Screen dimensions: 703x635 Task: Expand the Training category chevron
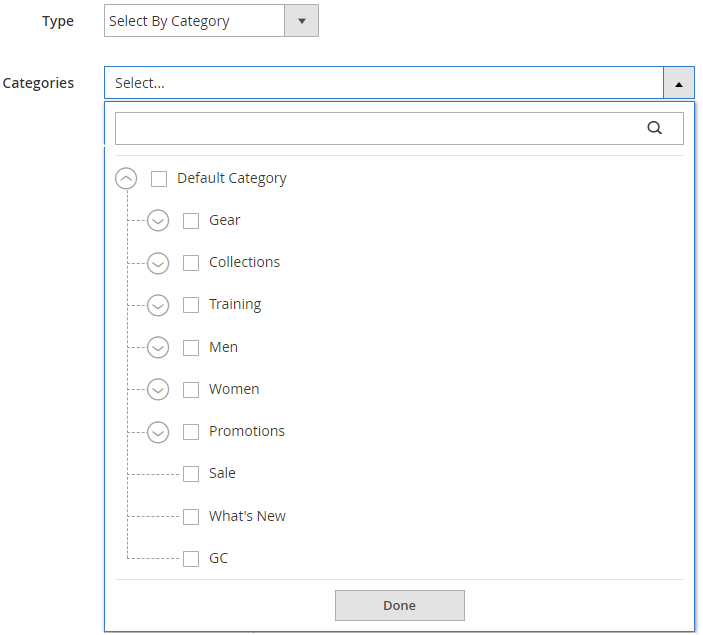tap(158, 305)
